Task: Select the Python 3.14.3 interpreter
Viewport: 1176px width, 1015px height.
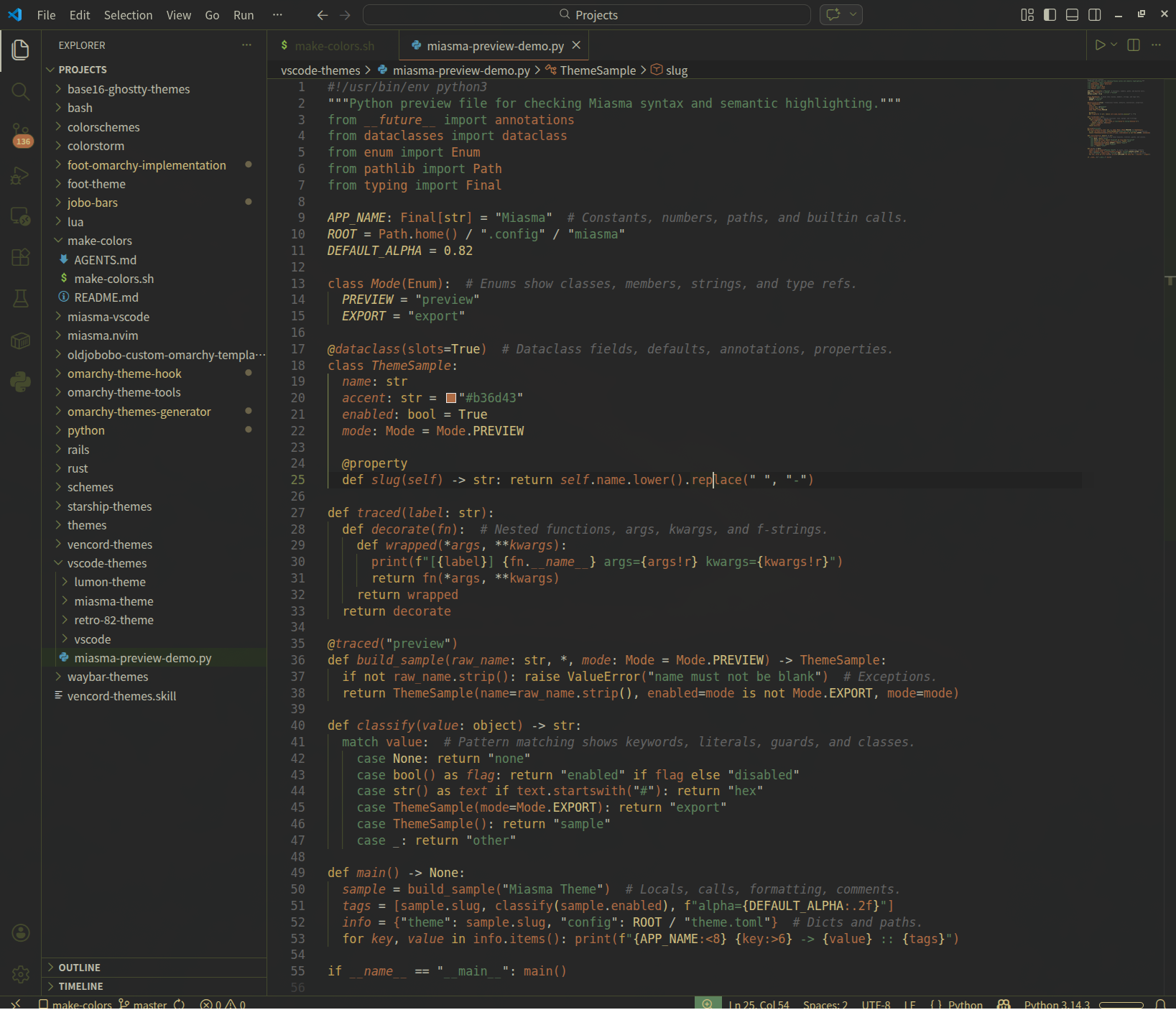Action: click(x=1057, y=1004)
